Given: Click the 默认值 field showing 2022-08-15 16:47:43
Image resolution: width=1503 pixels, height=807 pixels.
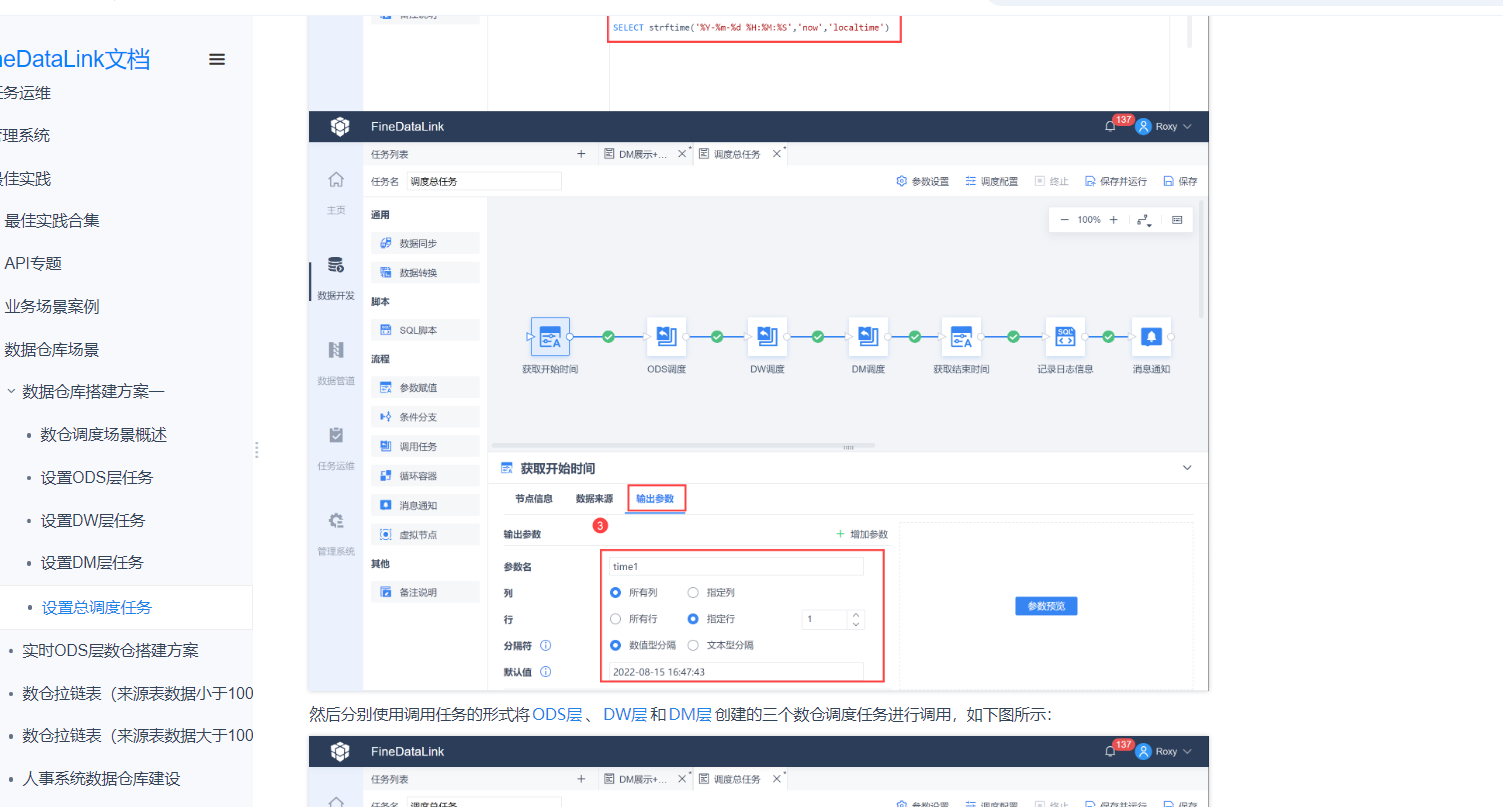Looking at the screenshot, I should point(736,672).
